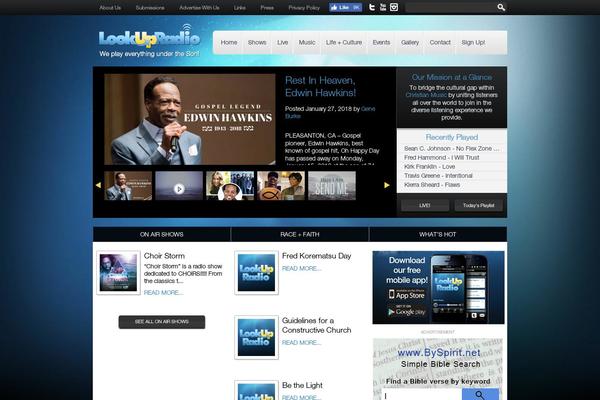Open the YouTube icon in top bar

tap(383, 7)
